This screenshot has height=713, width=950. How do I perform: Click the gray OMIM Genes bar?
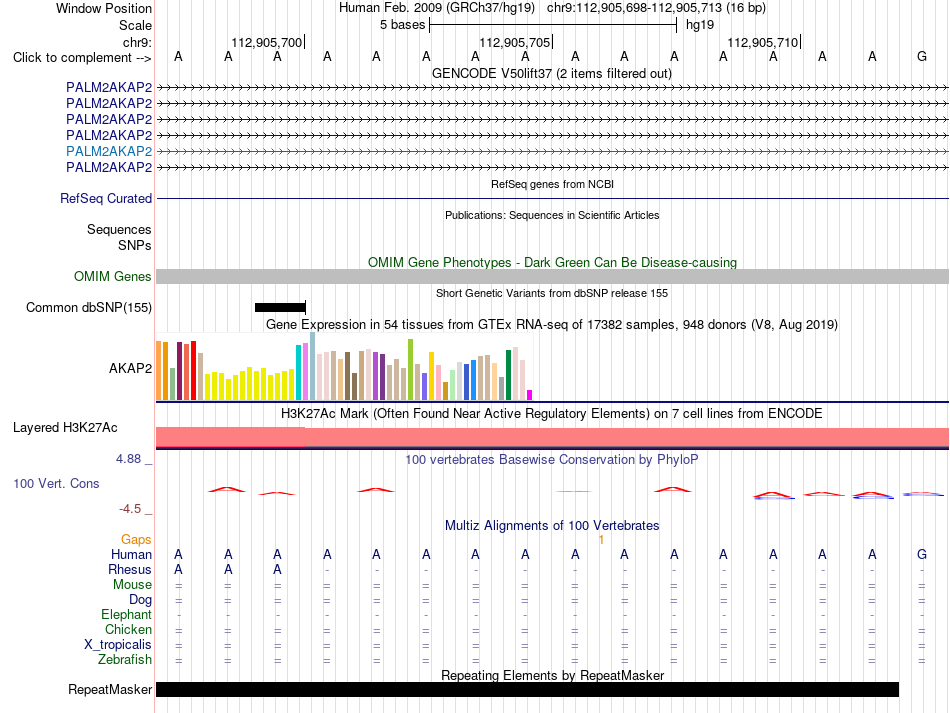click(x=553, y=276)
